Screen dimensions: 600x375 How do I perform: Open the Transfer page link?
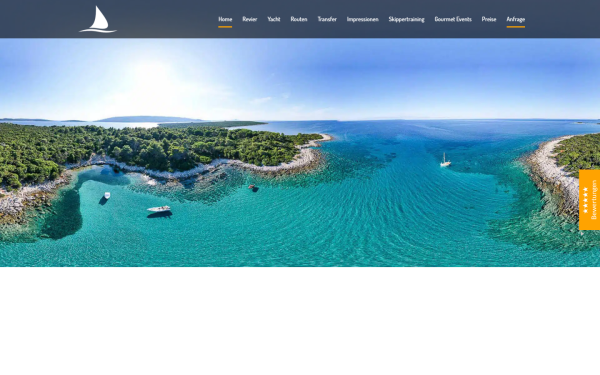[x=327, y=19]
